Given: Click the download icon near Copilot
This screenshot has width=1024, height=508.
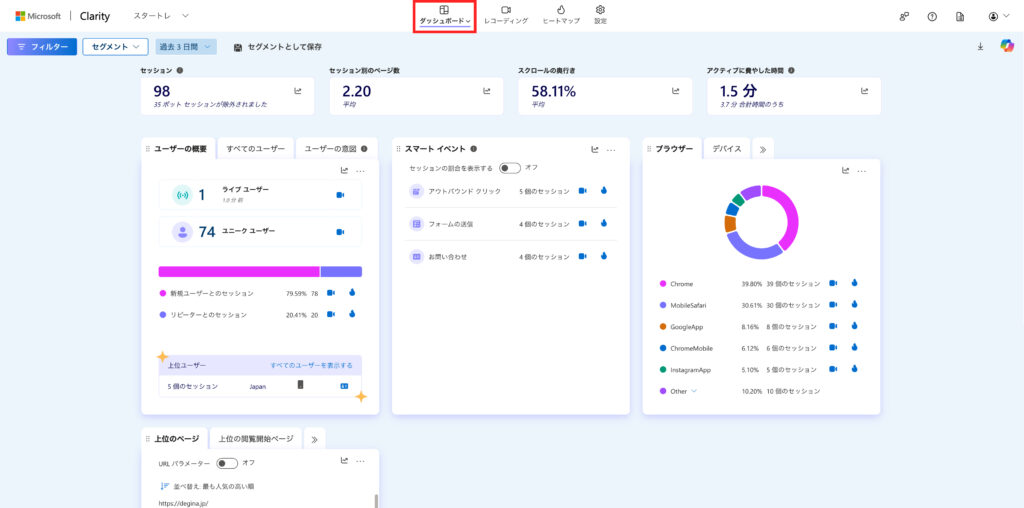Looking at the screenshot, I should pos(980,46).
